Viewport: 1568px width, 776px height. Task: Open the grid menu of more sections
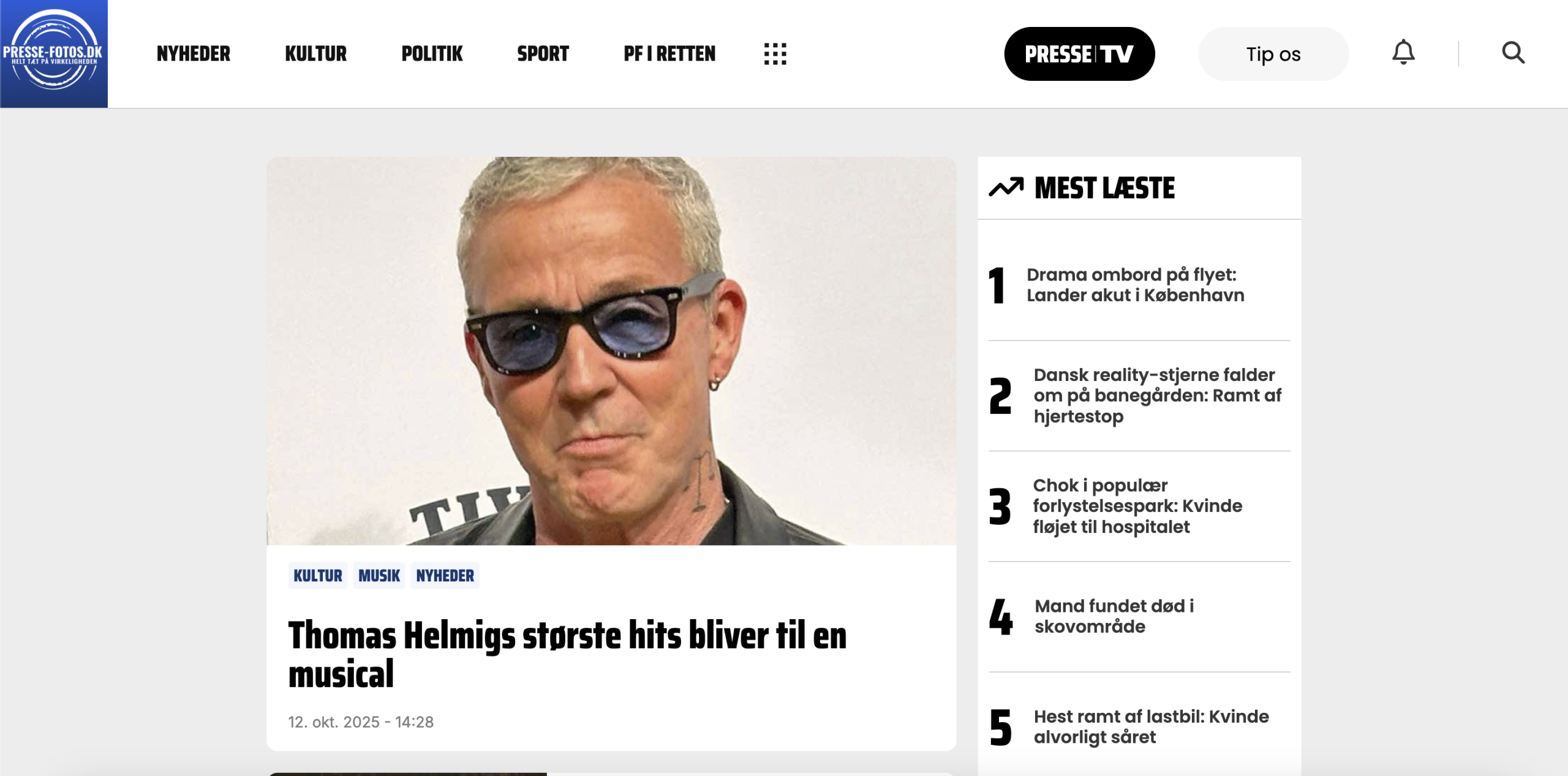pos(775,54)
